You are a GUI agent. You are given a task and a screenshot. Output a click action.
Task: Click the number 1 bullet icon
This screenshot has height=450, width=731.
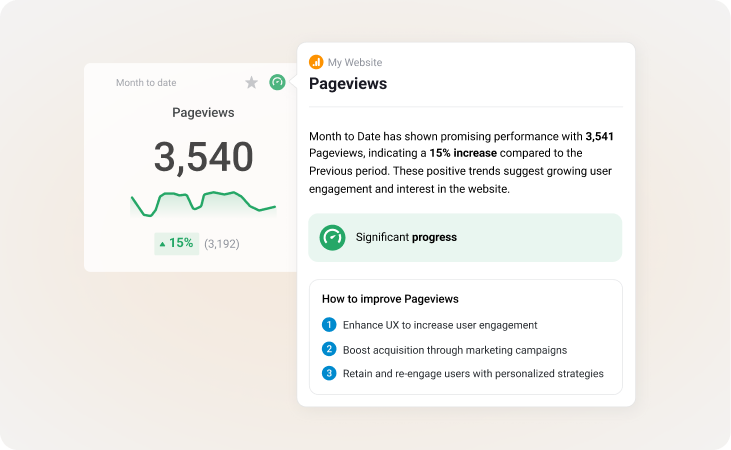click(329, 325)
